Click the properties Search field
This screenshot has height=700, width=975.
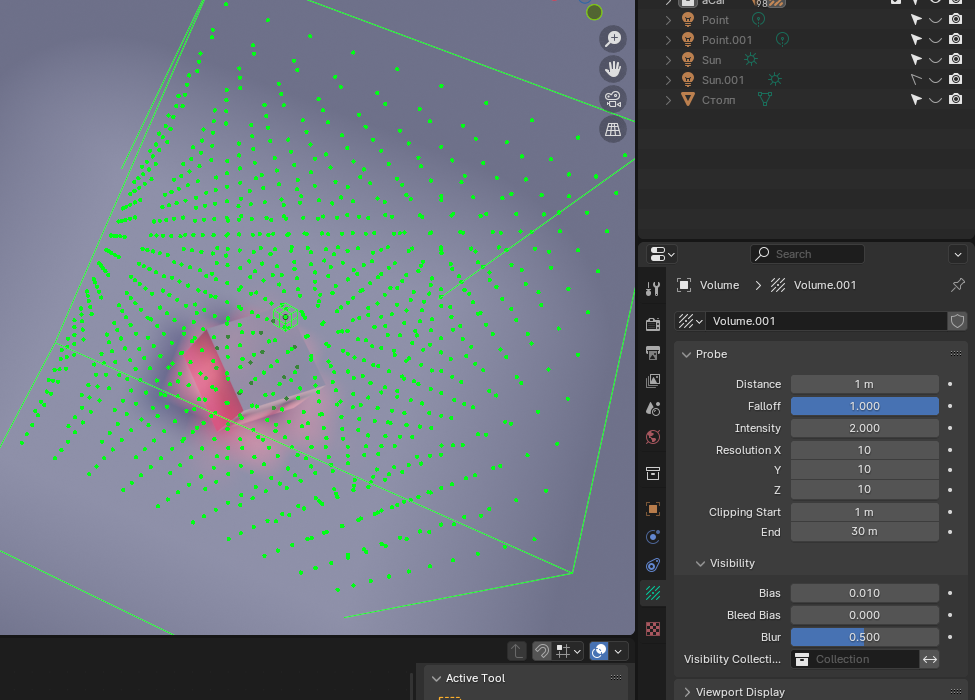click(807, 254)
